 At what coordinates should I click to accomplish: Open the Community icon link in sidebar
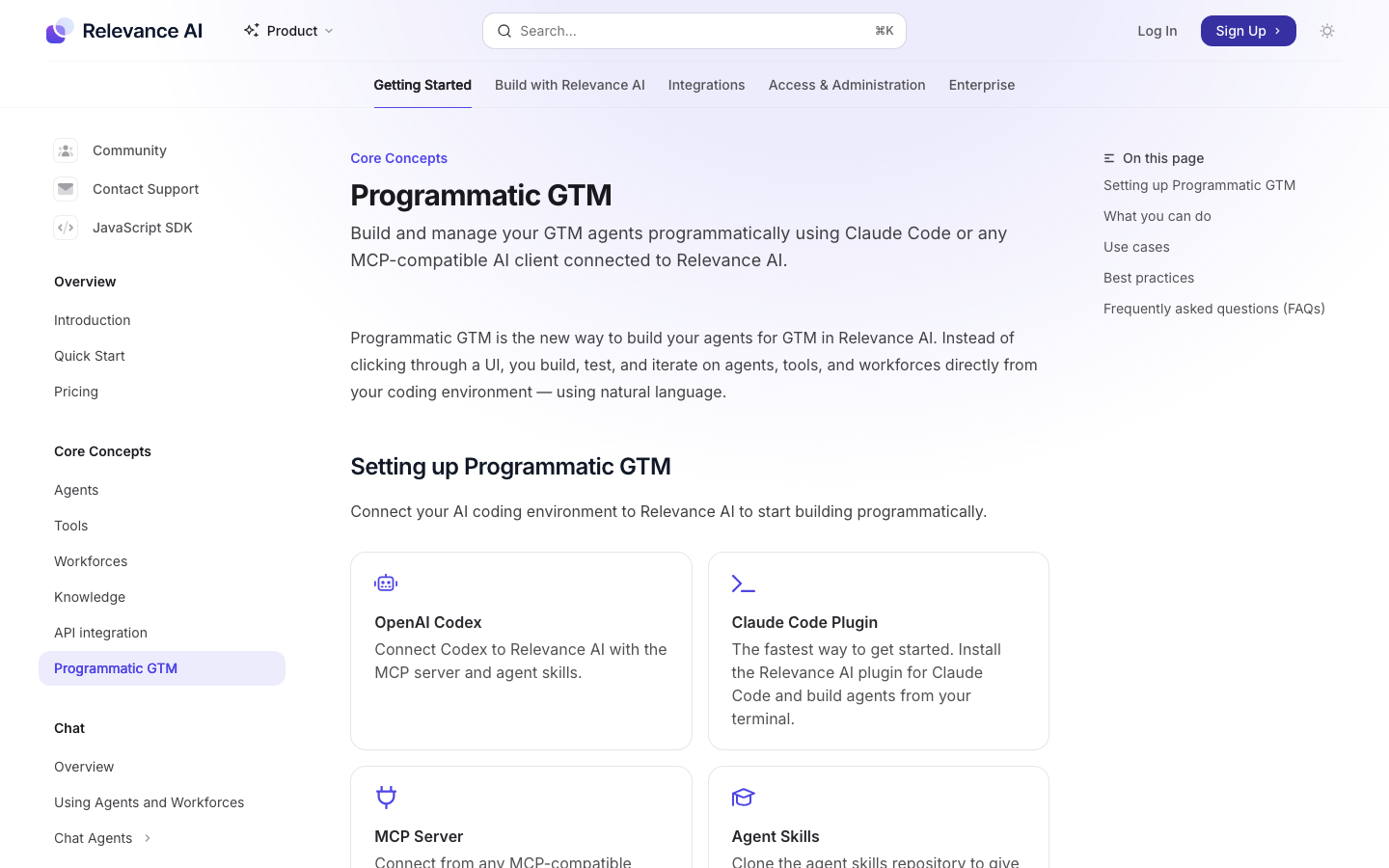tap(66, 150)
